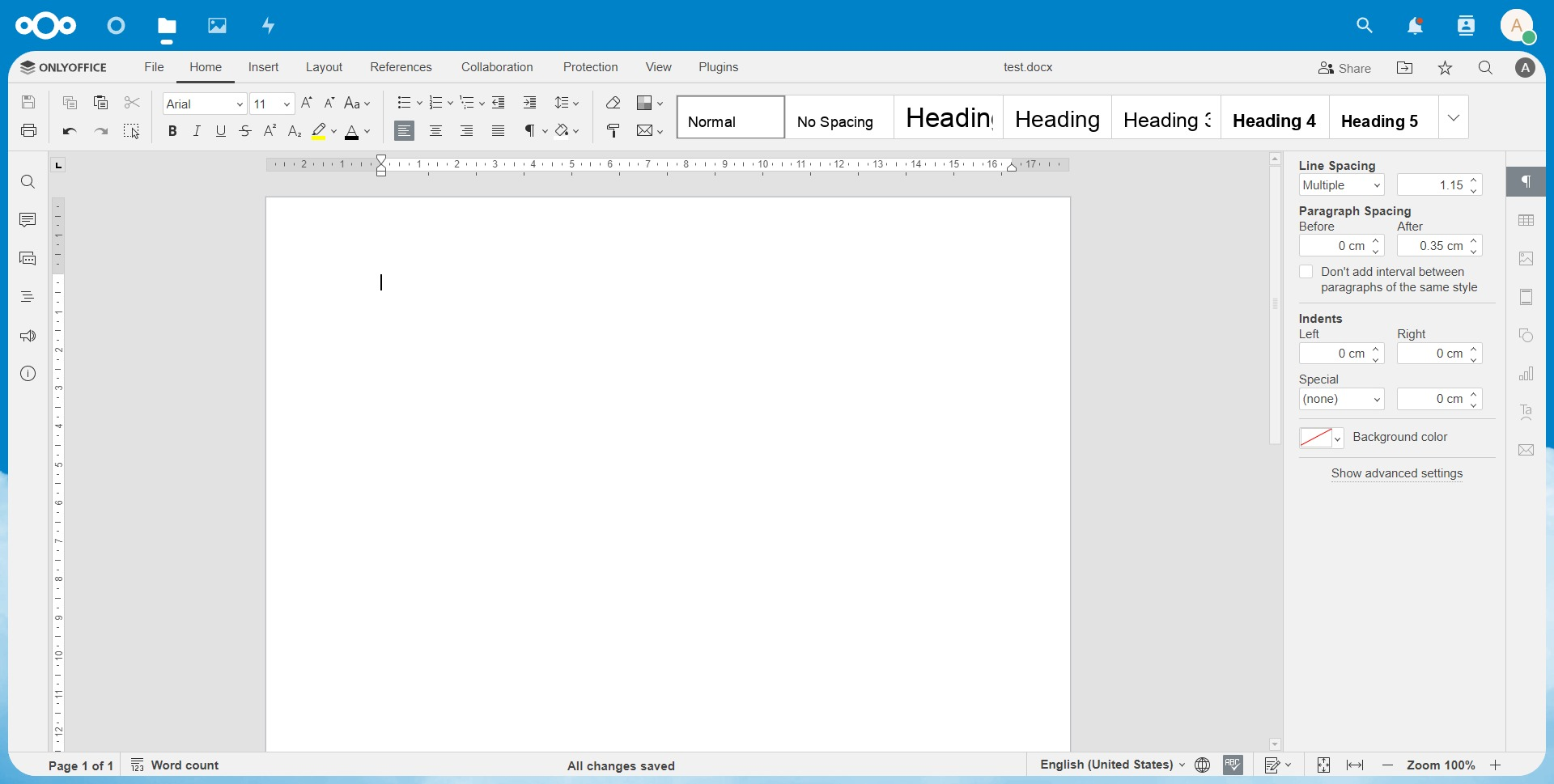
Task: Toggle underline formatting
Action: pos(221,130)
